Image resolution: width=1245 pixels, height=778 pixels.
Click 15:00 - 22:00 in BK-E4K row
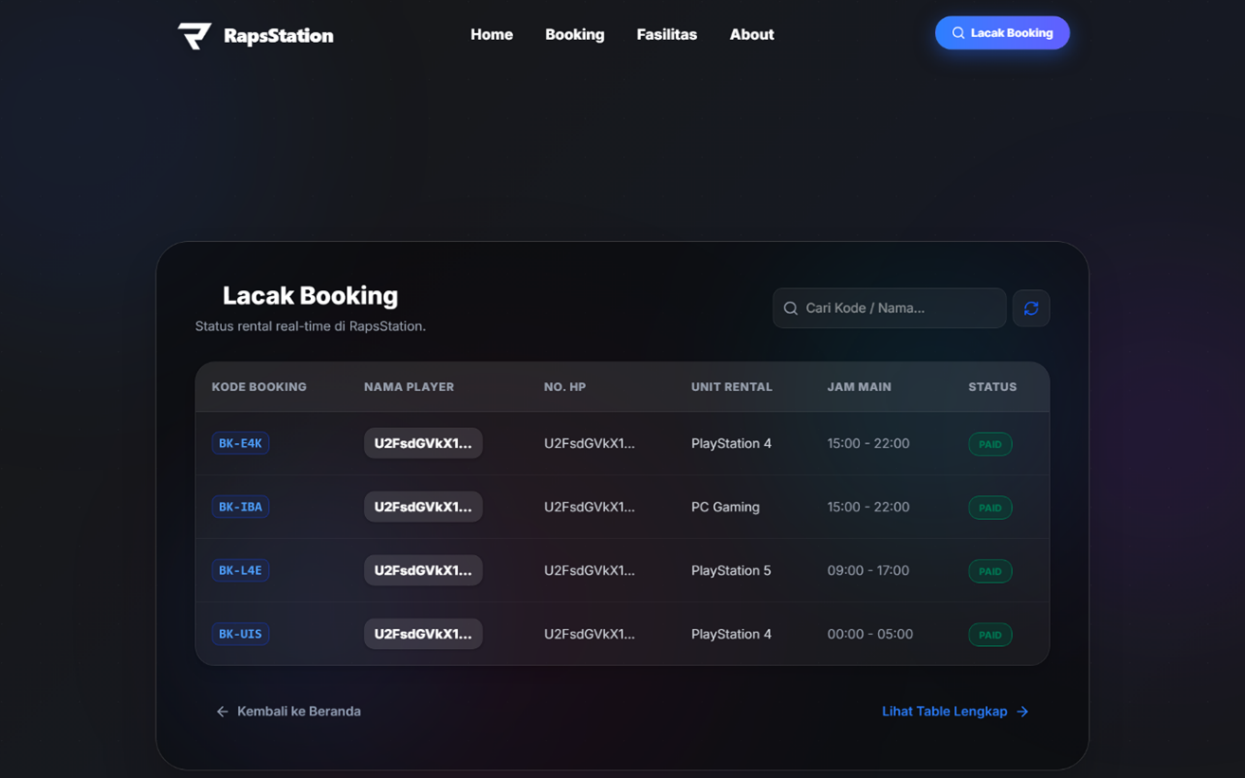click(868, 443)
